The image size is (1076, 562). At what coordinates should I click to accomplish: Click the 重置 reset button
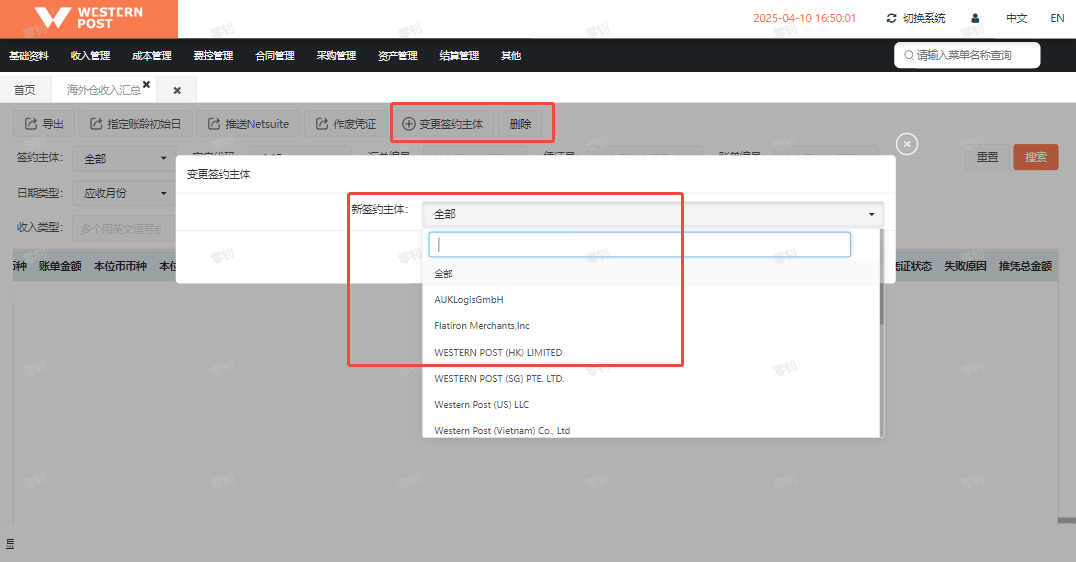pos(987,157)
